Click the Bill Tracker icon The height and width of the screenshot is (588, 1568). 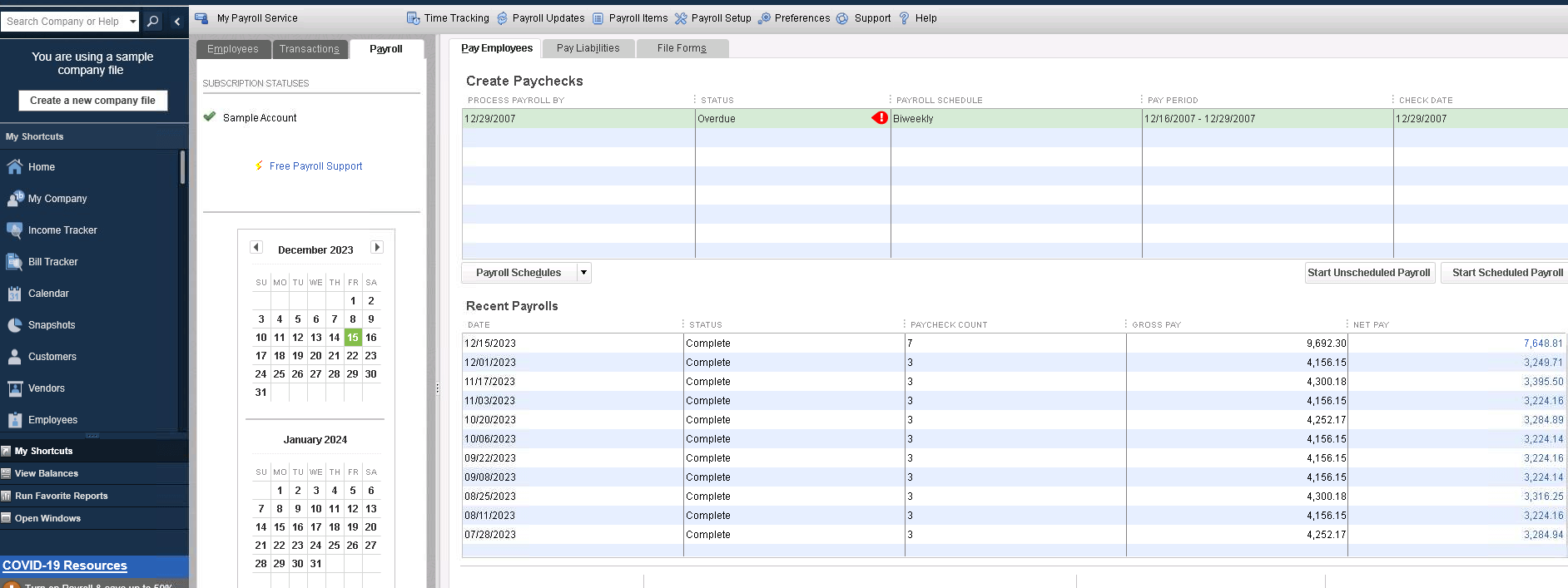(x=14, y=262)
